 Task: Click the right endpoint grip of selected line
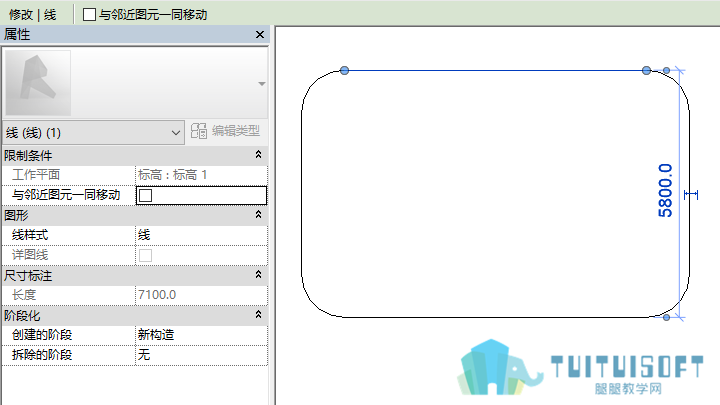click(x=647, y=70)
